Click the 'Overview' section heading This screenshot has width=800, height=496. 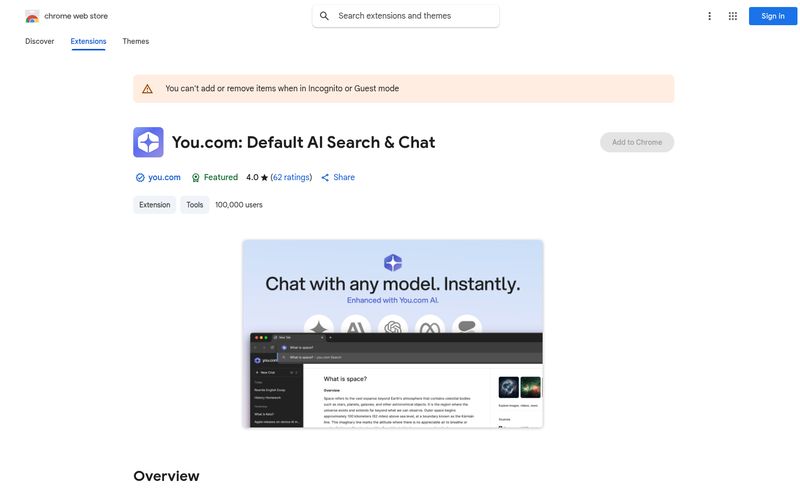[166, 476]
